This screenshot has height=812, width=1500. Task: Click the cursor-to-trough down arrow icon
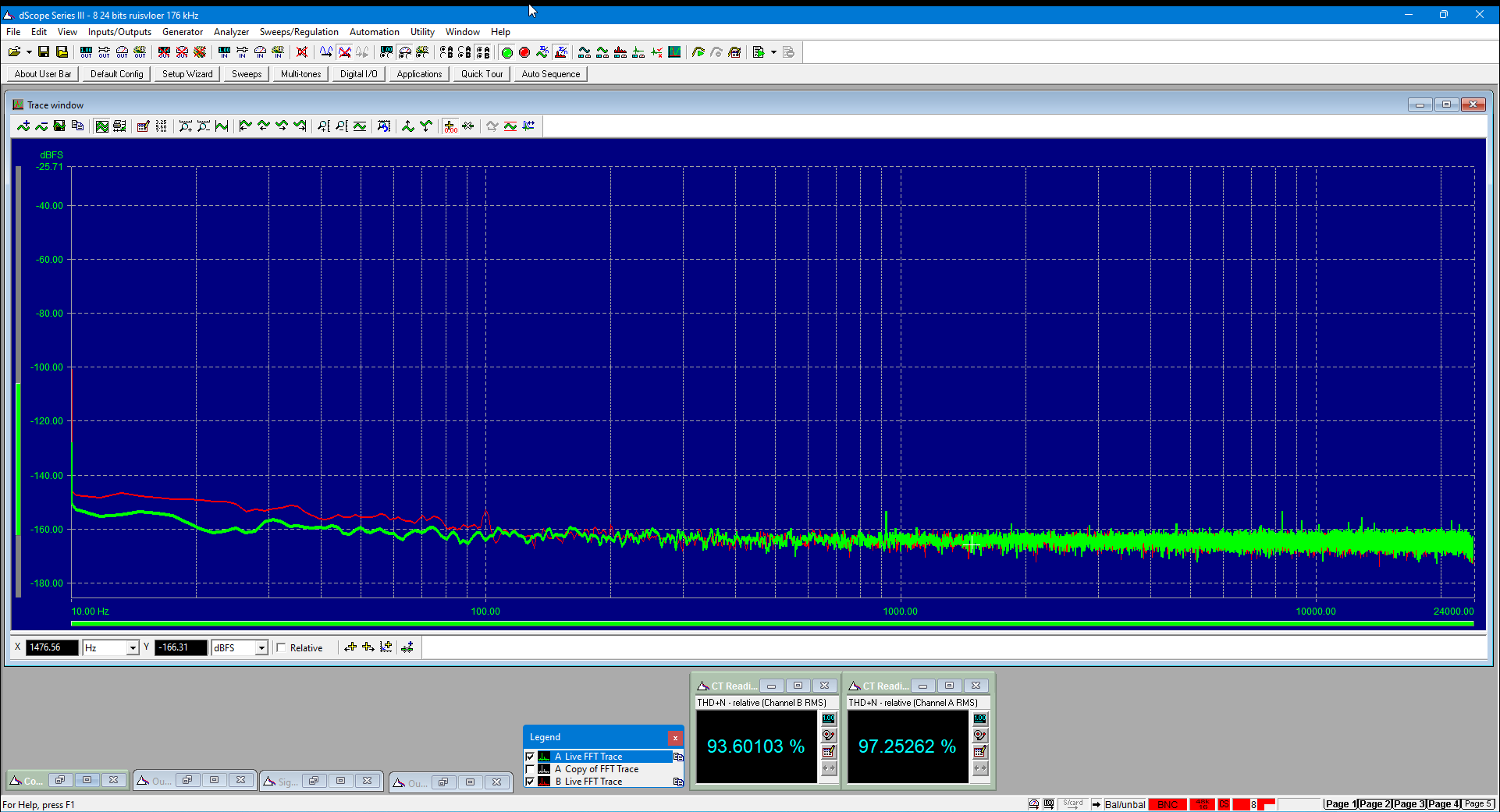click(426, 126)
